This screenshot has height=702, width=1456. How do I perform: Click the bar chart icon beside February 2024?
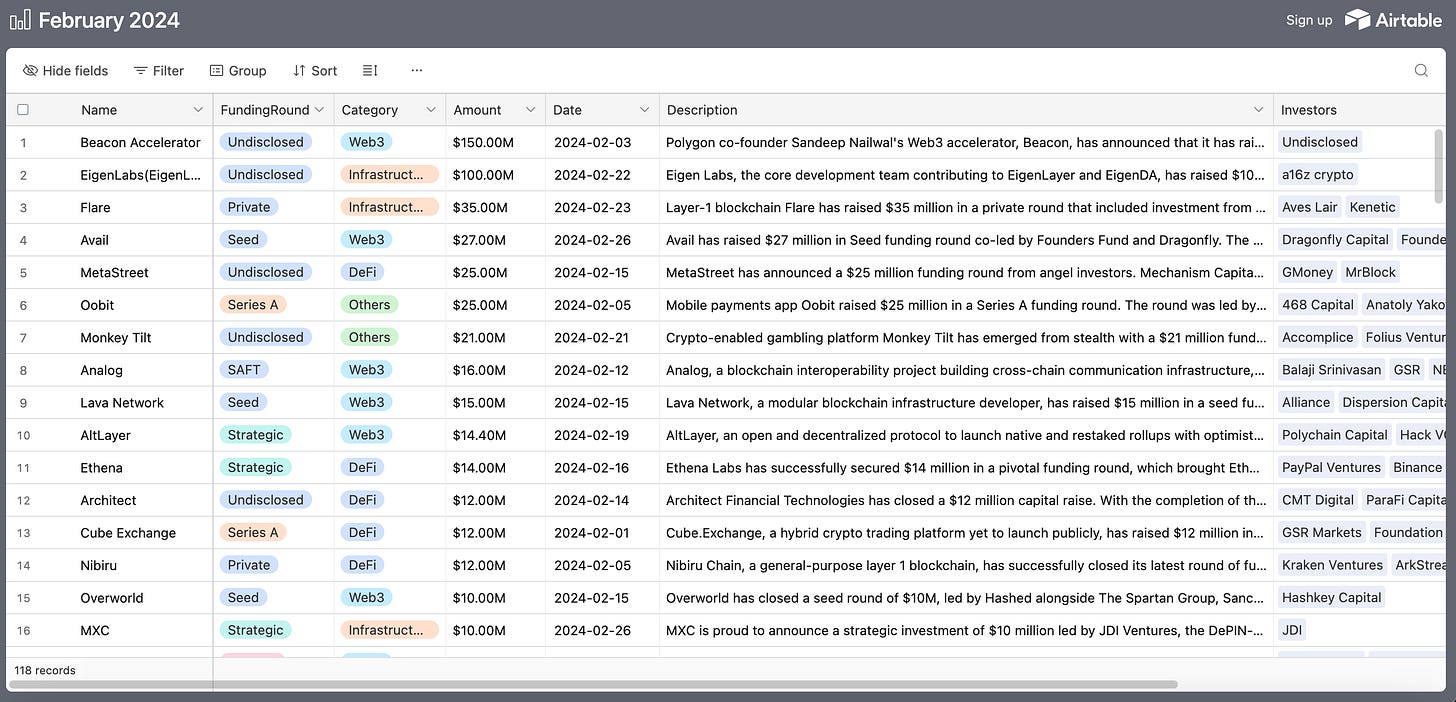pyautogui.click(x=20, y=20)
